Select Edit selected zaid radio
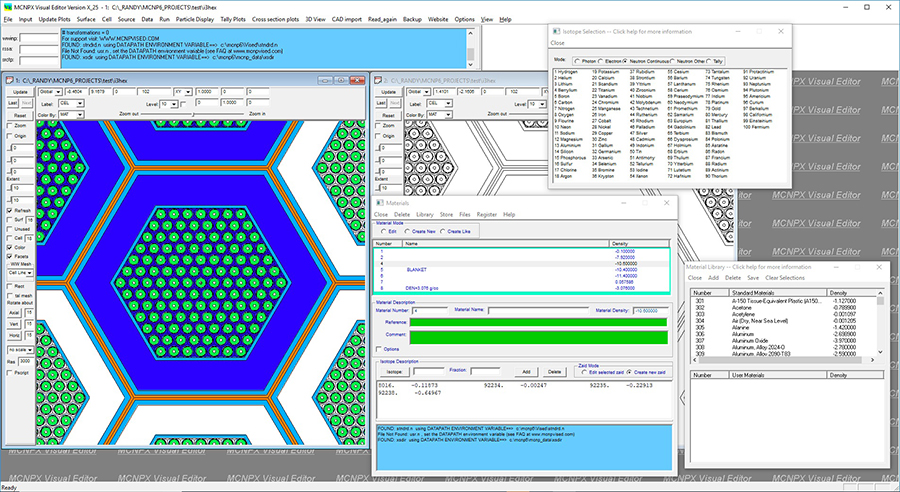Image resolution: width=900 pixels, height=492 pixels. [x=584, y=372]
